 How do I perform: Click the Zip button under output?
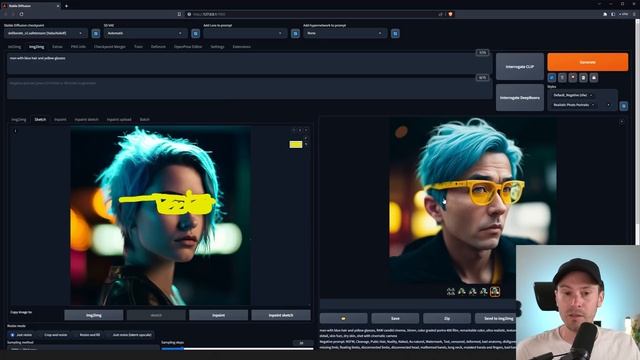[x=447, y=318]
